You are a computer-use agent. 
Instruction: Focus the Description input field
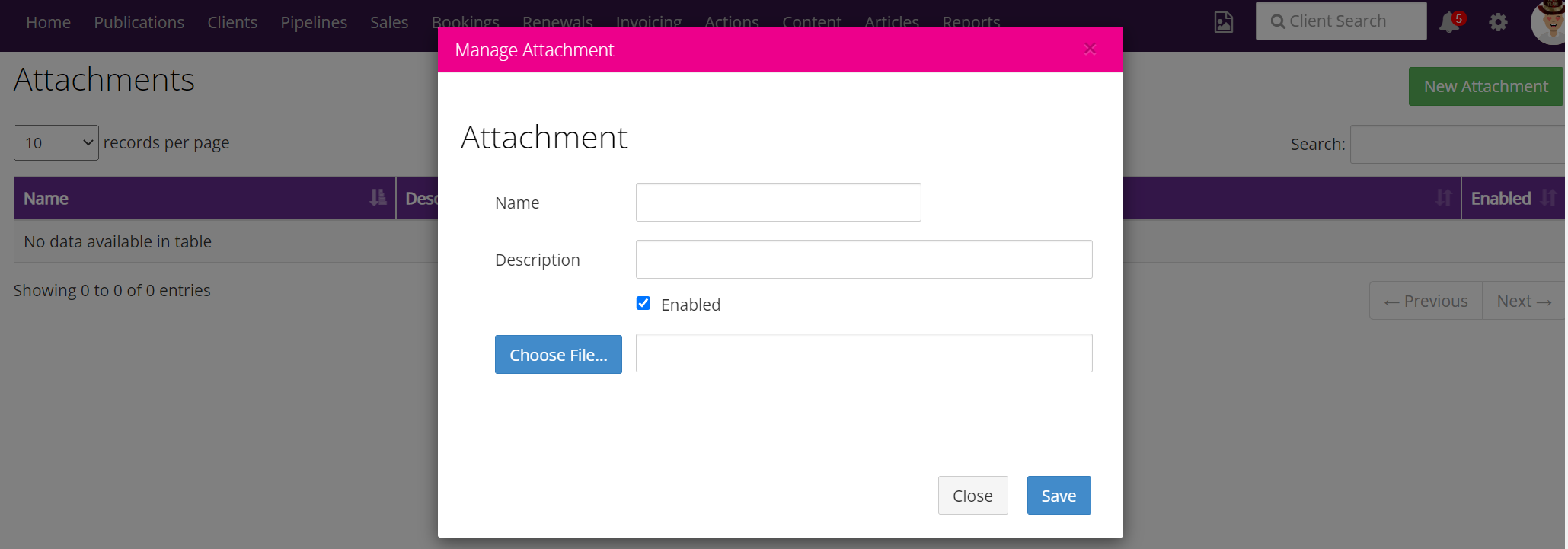pyautogui.click(x=864, y=259)
